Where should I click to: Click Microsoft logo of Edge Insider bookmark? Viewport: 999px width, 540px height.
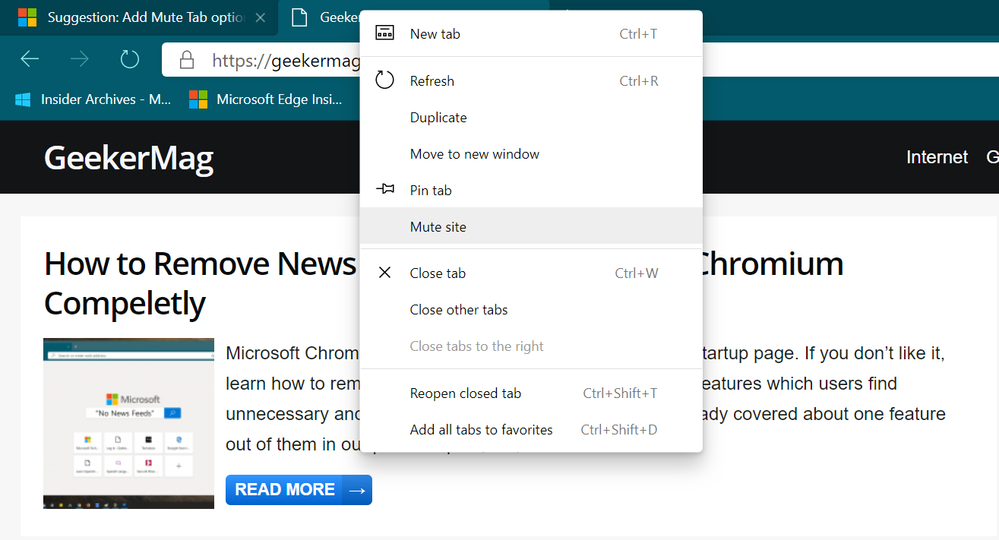point(198,99)
